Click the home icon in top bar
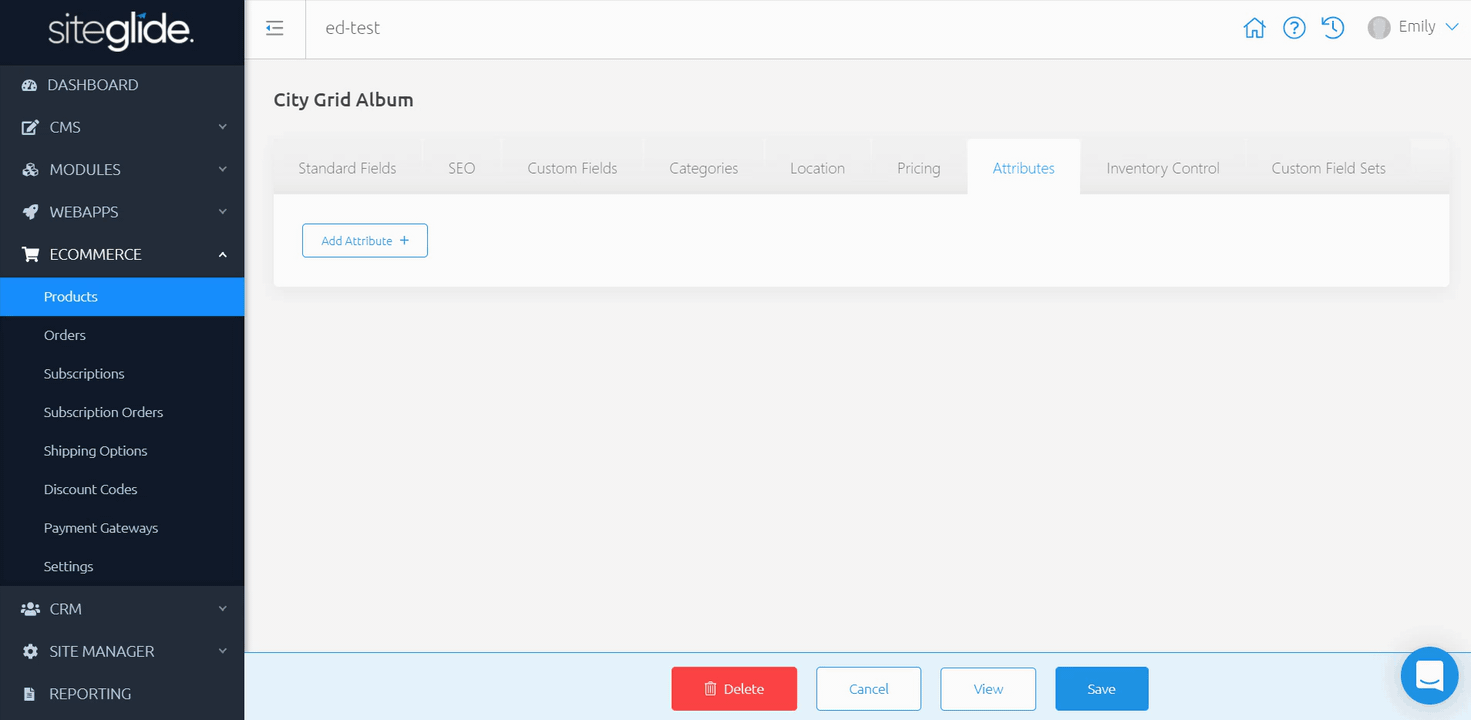 tap(1254, 28)
